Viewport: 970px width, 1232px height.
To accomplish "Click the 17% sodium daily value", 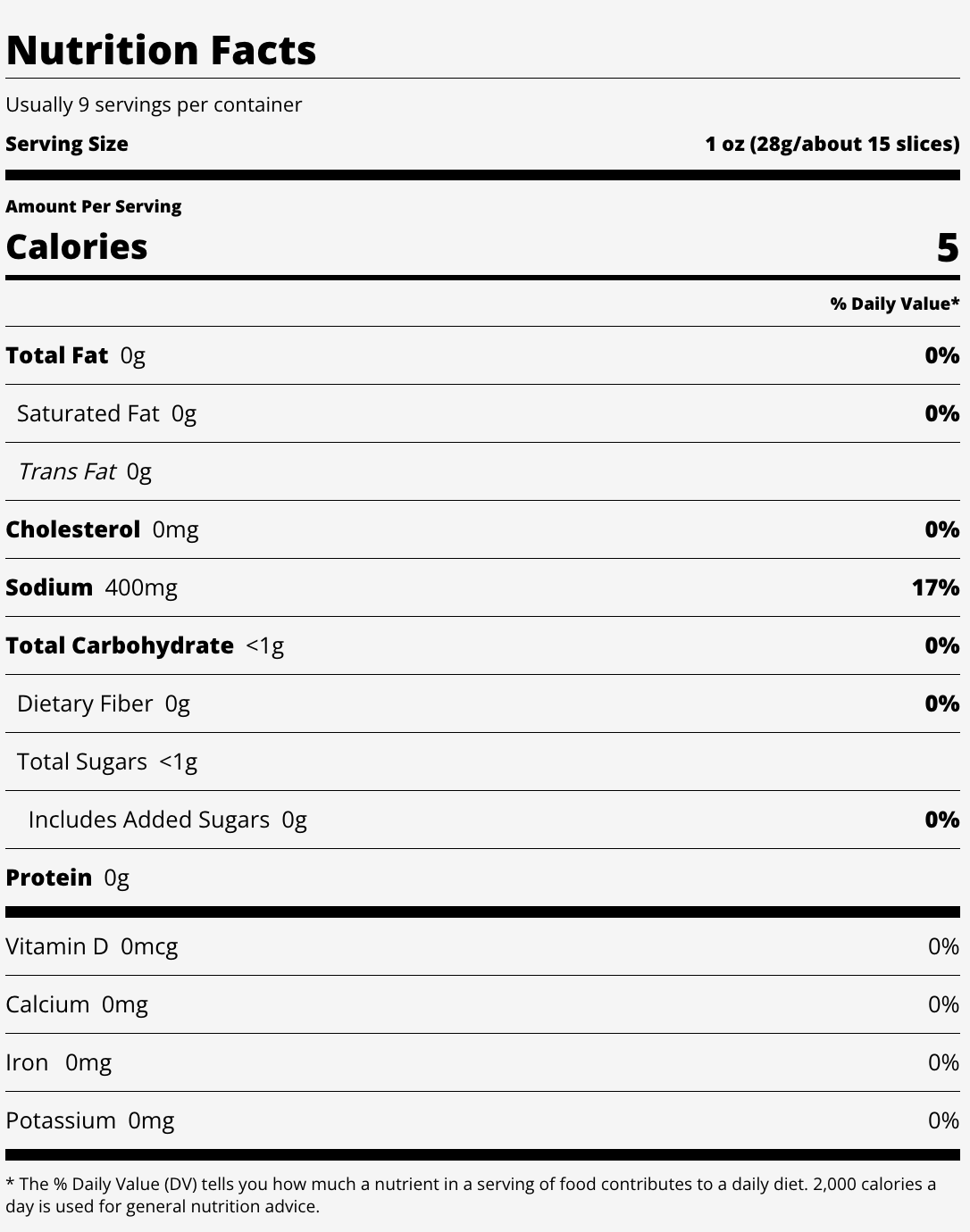I will (935, 587).
